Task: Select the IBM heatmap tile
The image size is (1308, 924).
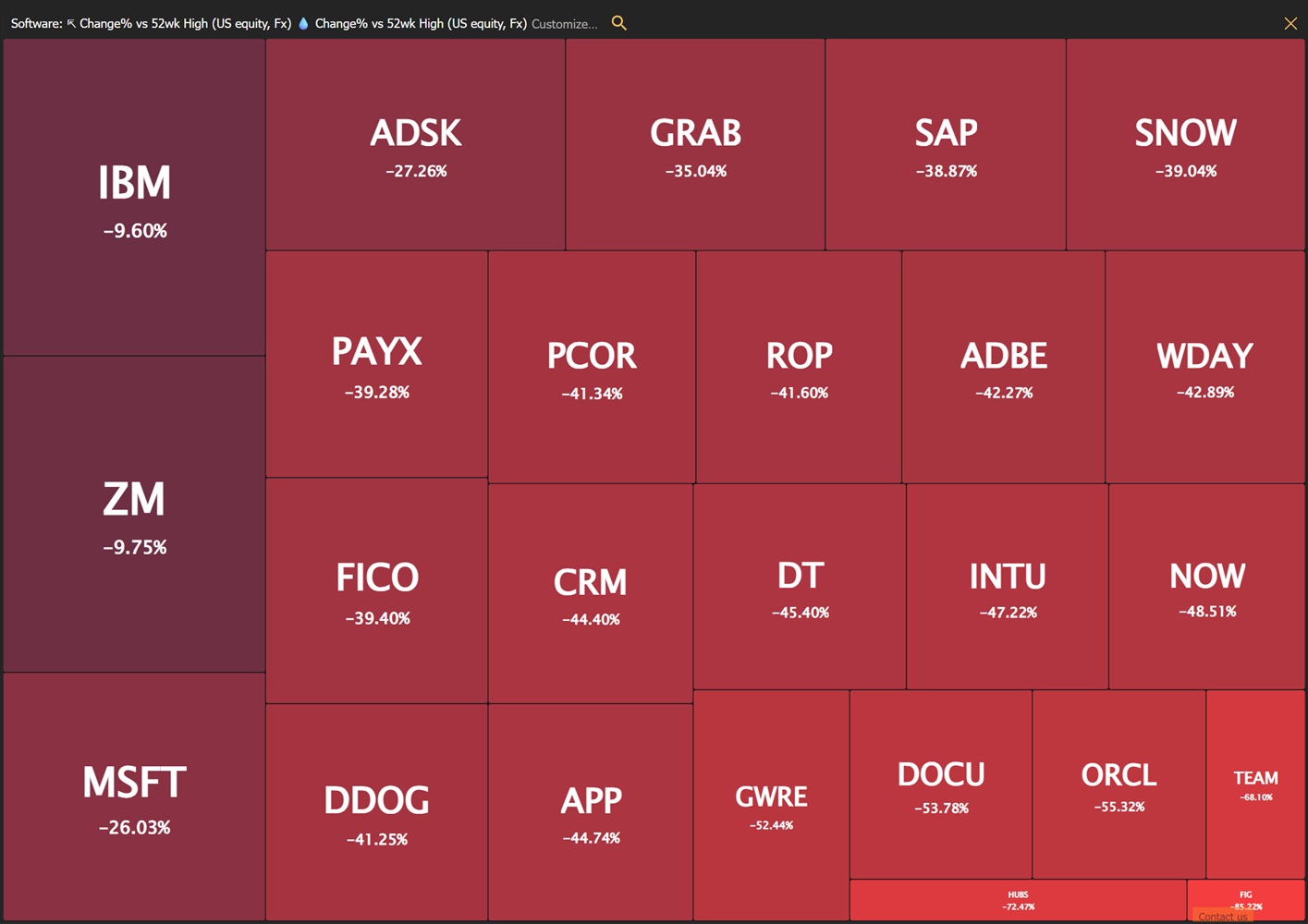Action: [x=135, y=198]
